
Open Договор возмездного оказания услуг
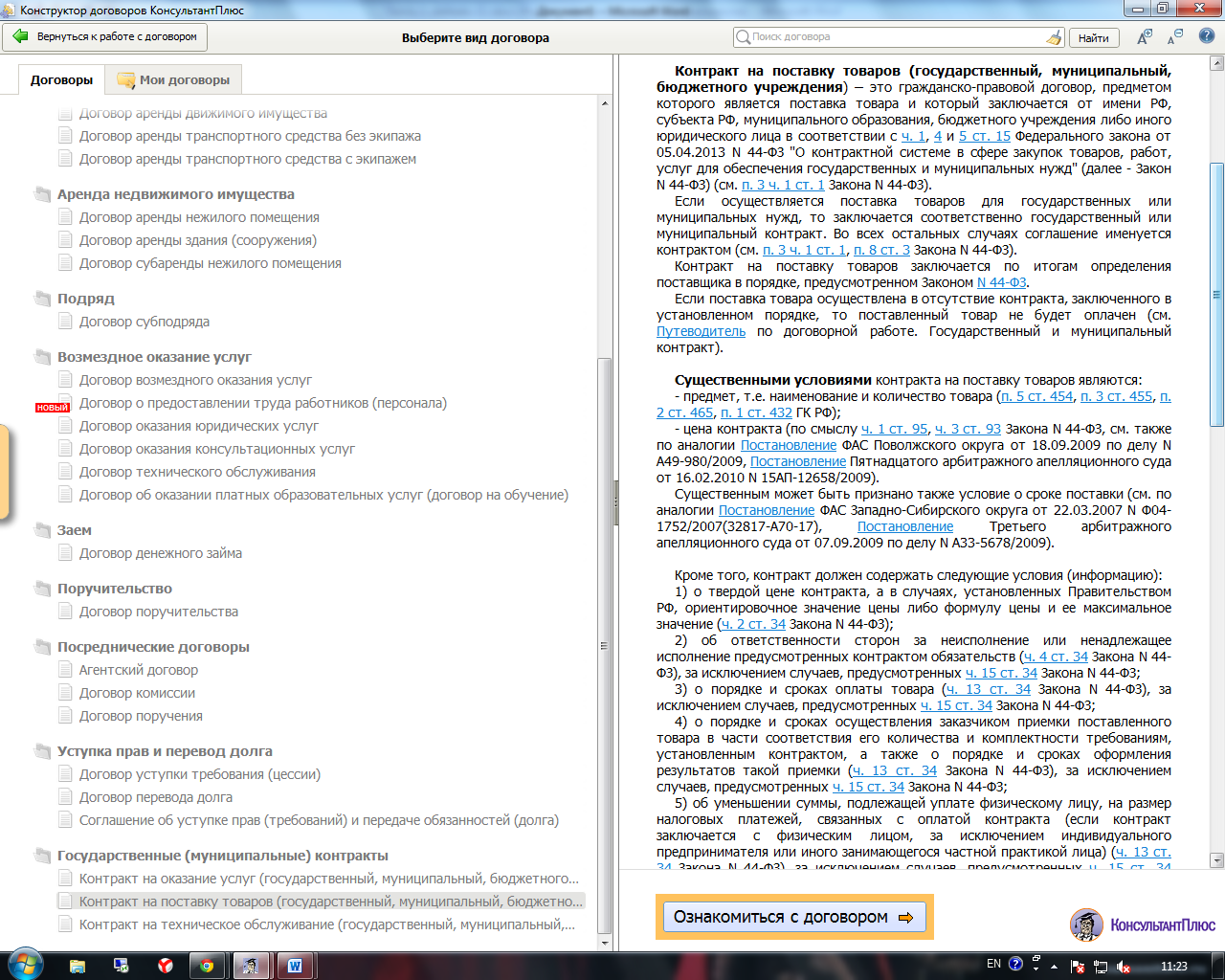coord(195,380)
